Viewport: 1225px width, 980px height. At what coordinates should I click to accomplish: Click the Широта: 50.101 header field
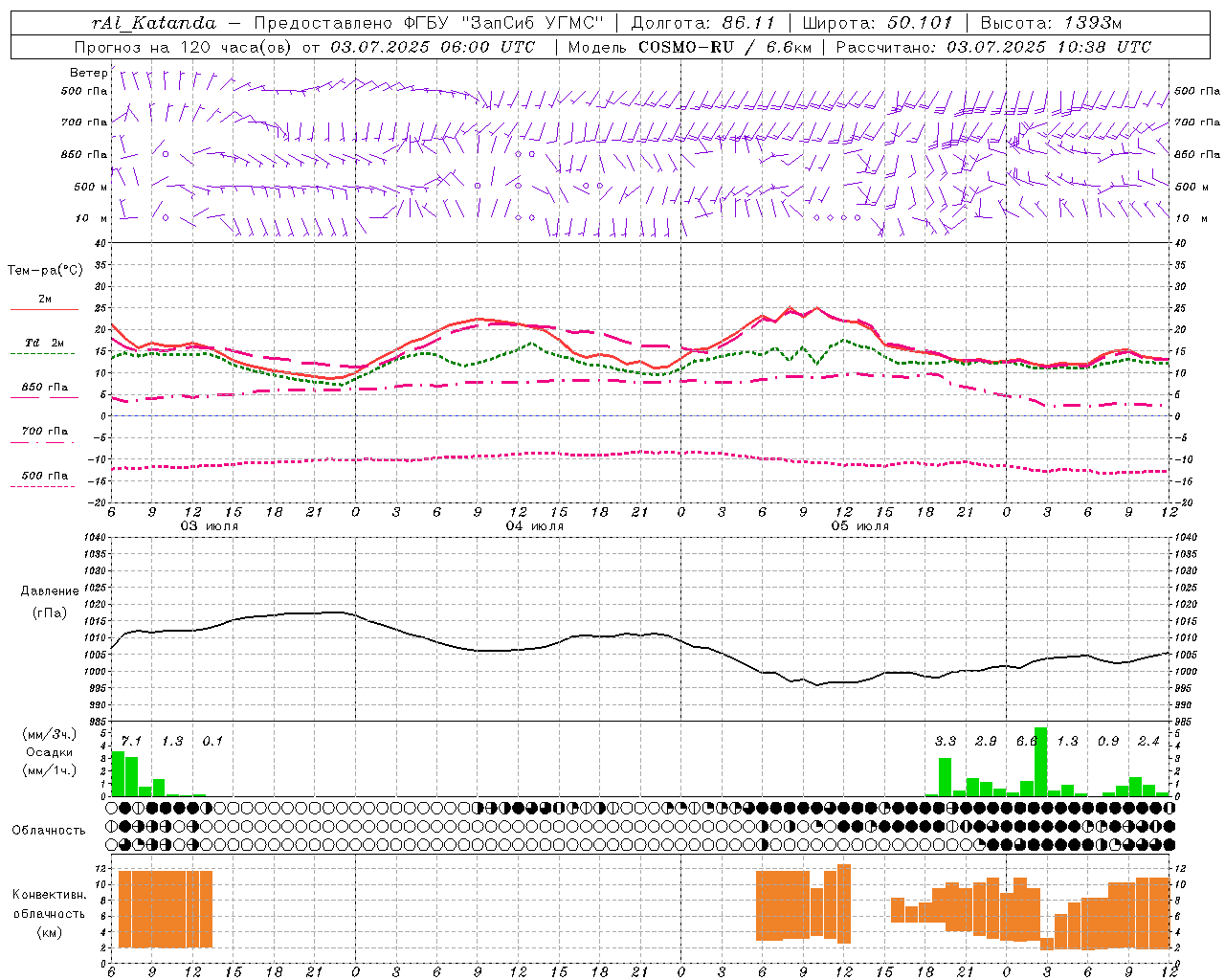point(878,23)
